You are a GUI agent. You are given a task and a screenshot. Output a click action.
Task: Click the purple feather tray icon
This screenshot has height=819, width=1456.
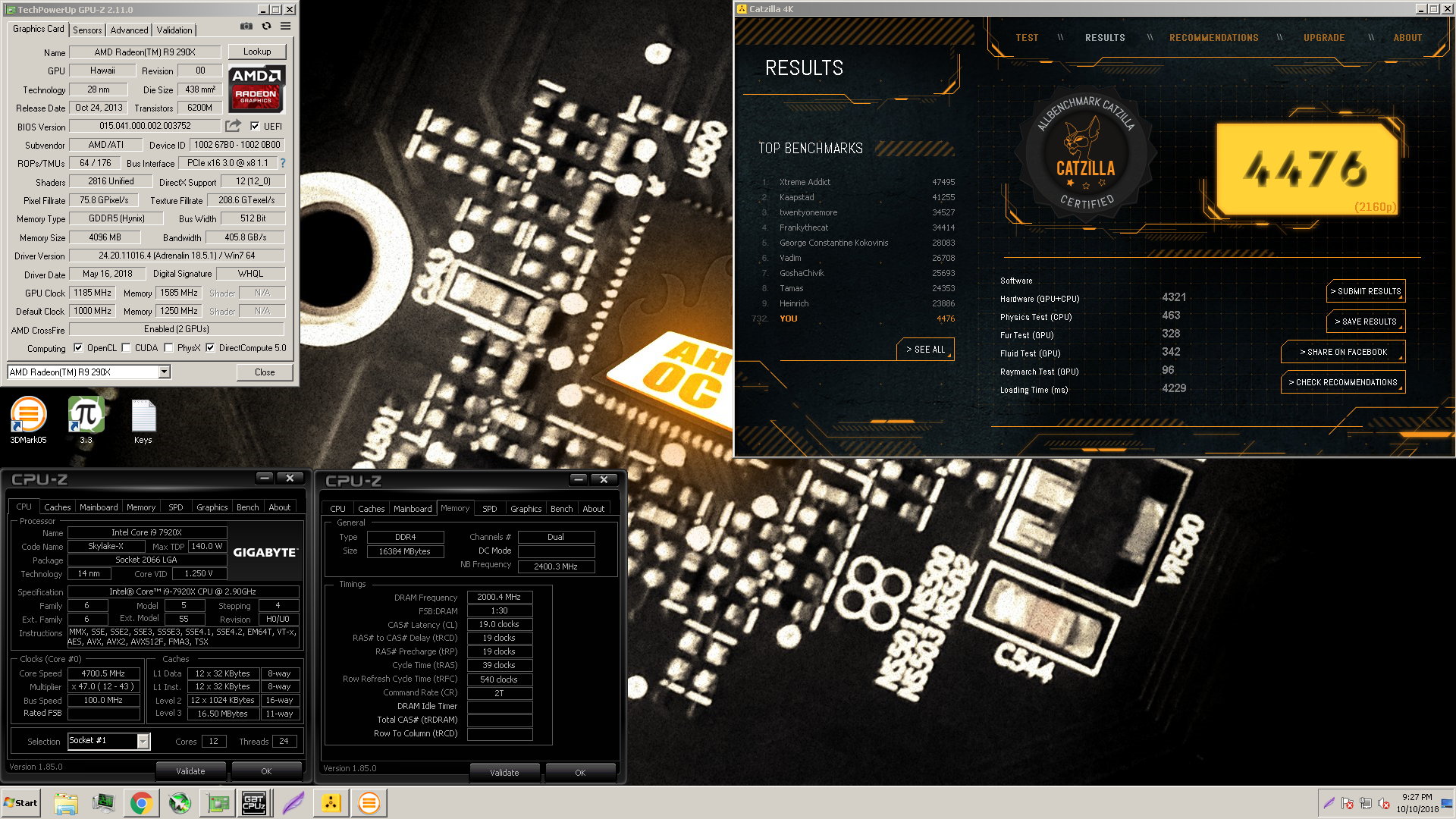[x=1329, y=803]
